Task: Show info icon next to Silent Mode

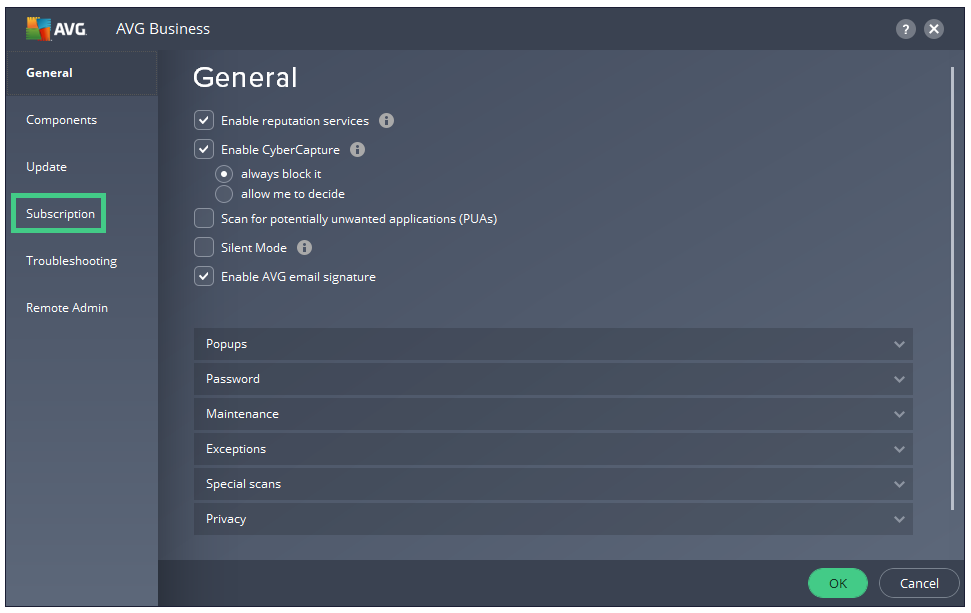Action: pos(304,248)
